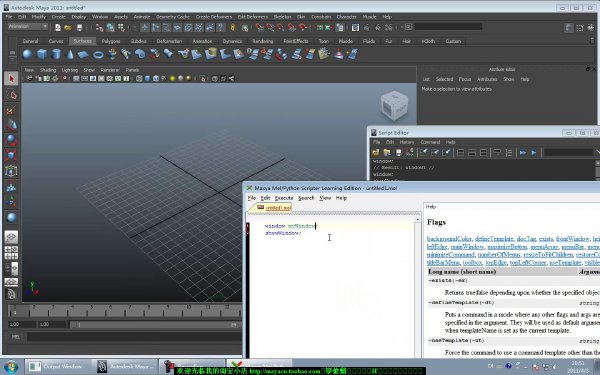
Task: Select the single perspective layout icon
Action: [x=11, y=237]
